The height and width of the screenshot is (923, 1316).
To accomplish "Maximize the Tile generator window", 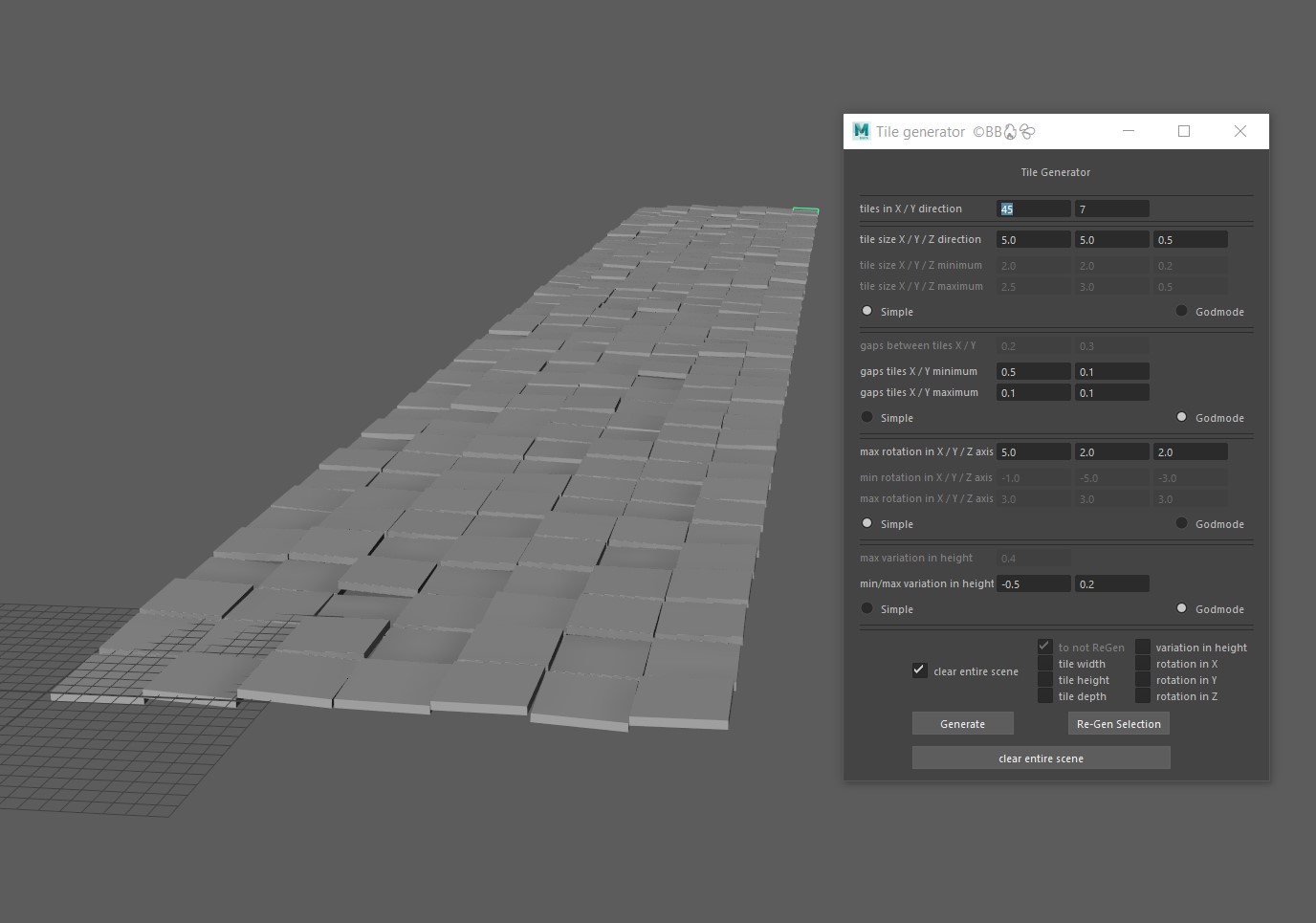I will click(1184, 131).
